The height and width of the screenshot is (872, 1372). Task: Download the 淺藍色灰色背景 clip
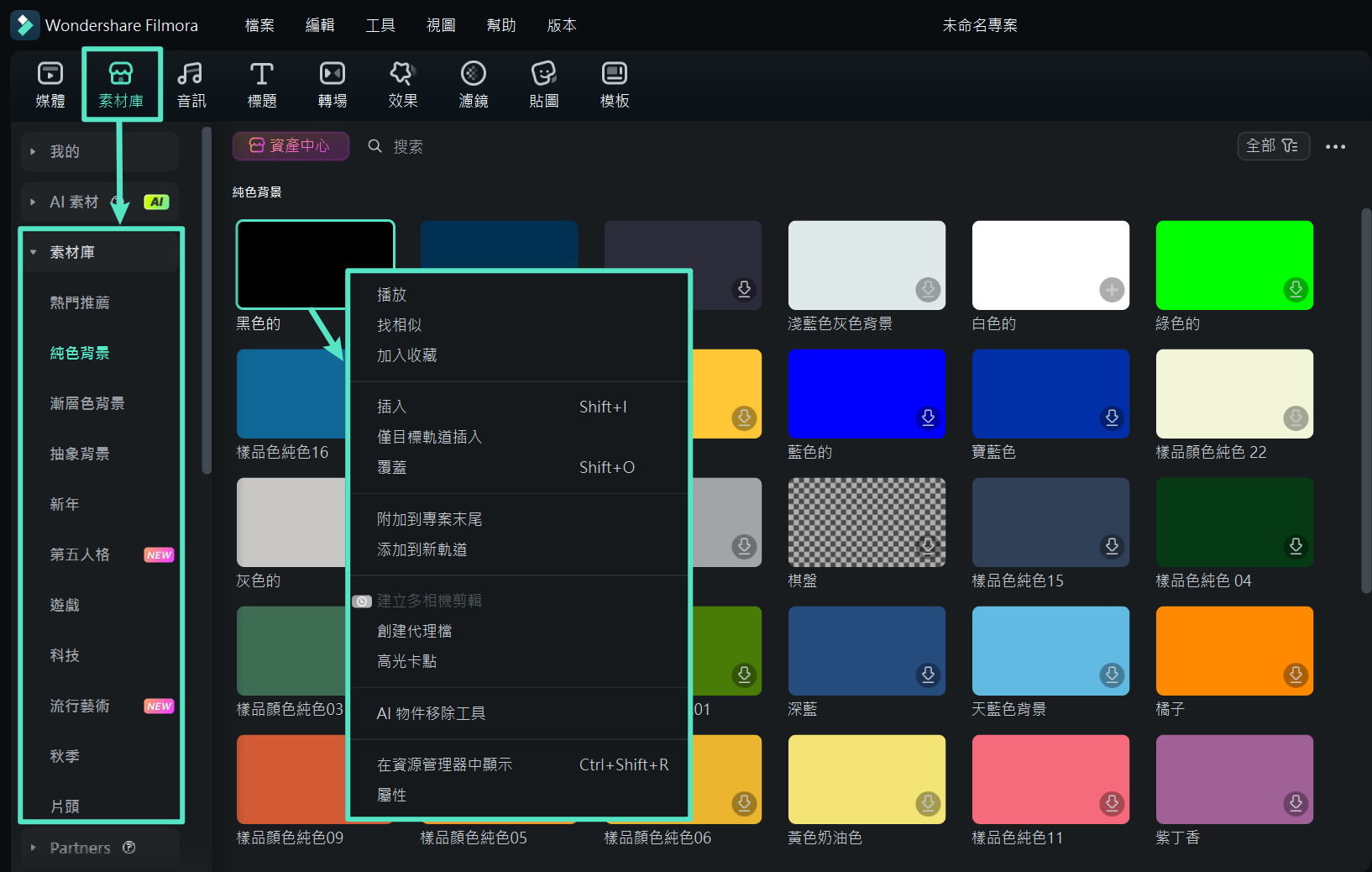[928, 290]
